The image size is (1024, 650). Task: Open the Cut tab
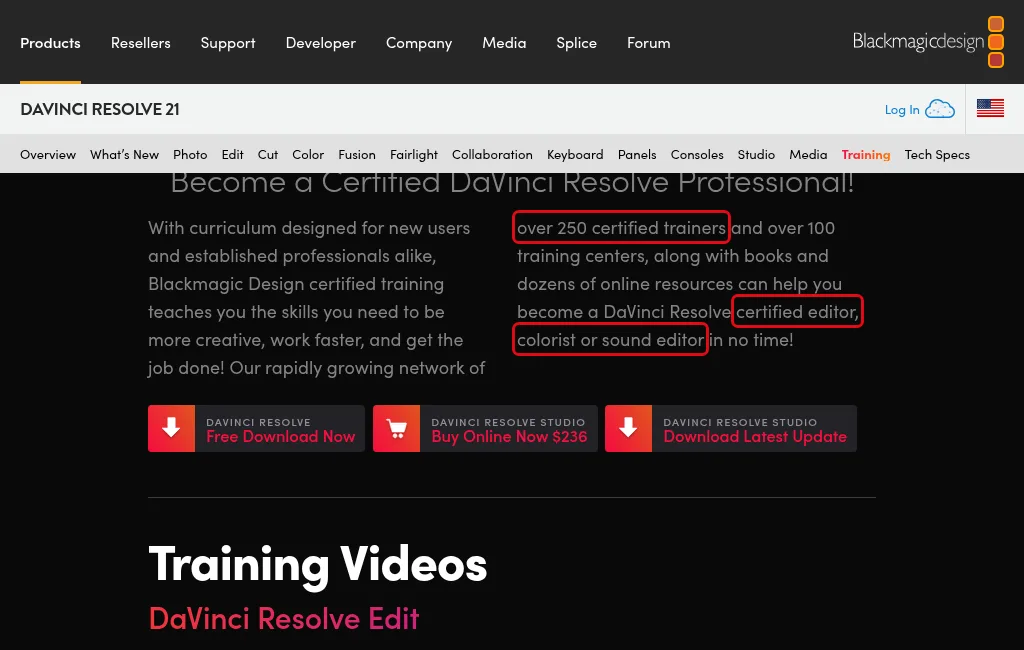point(268,155)
